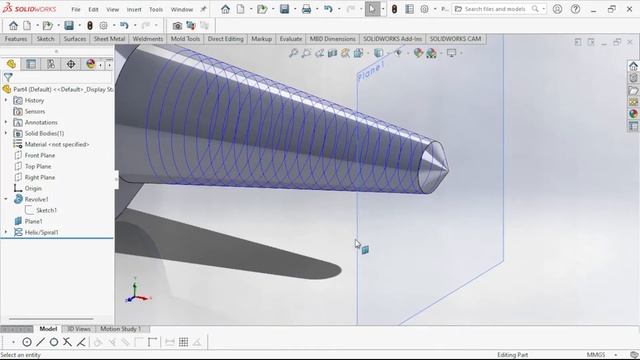Viewport: 640px width, 360px height.
Task: Expand the History tree node
Action: [6, 100]
